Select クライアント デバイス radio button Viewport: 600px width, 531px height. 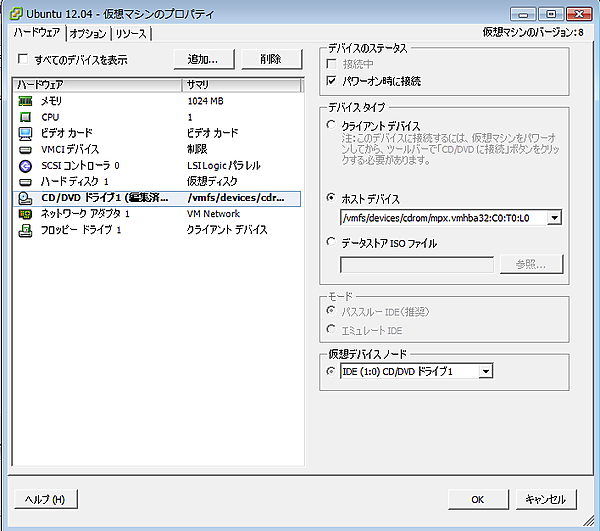click(331, 125)
